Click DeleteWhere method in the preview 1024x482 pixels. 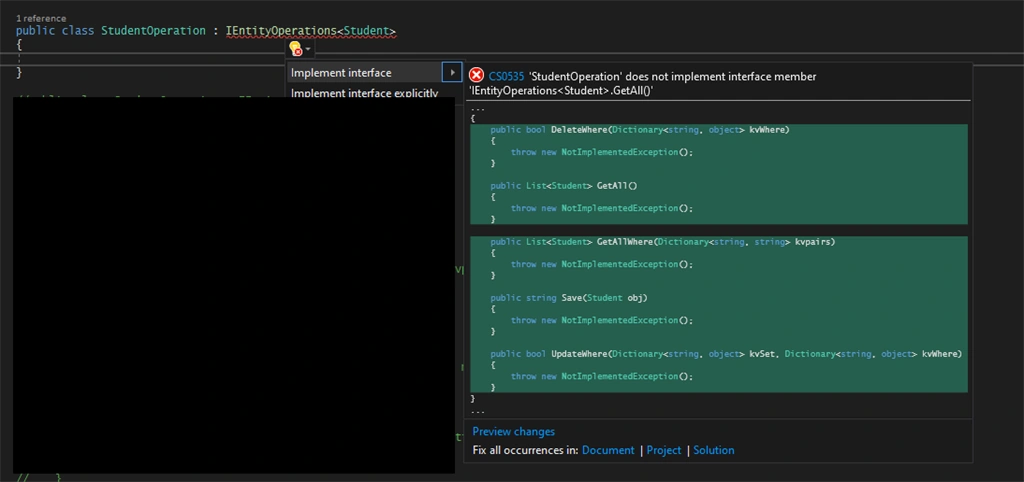point(579,130)
